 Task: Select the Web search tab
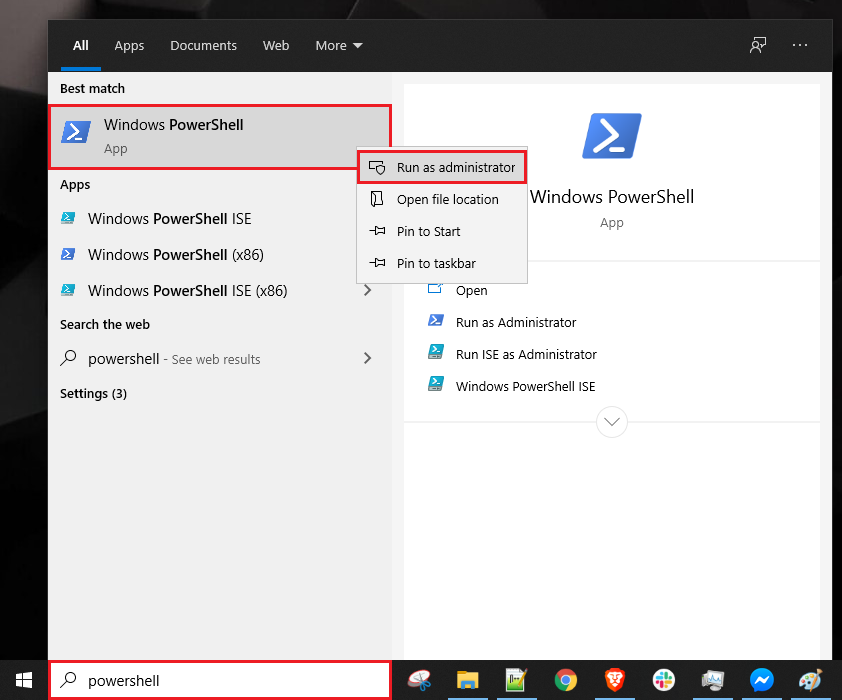(x=276, y=45)
